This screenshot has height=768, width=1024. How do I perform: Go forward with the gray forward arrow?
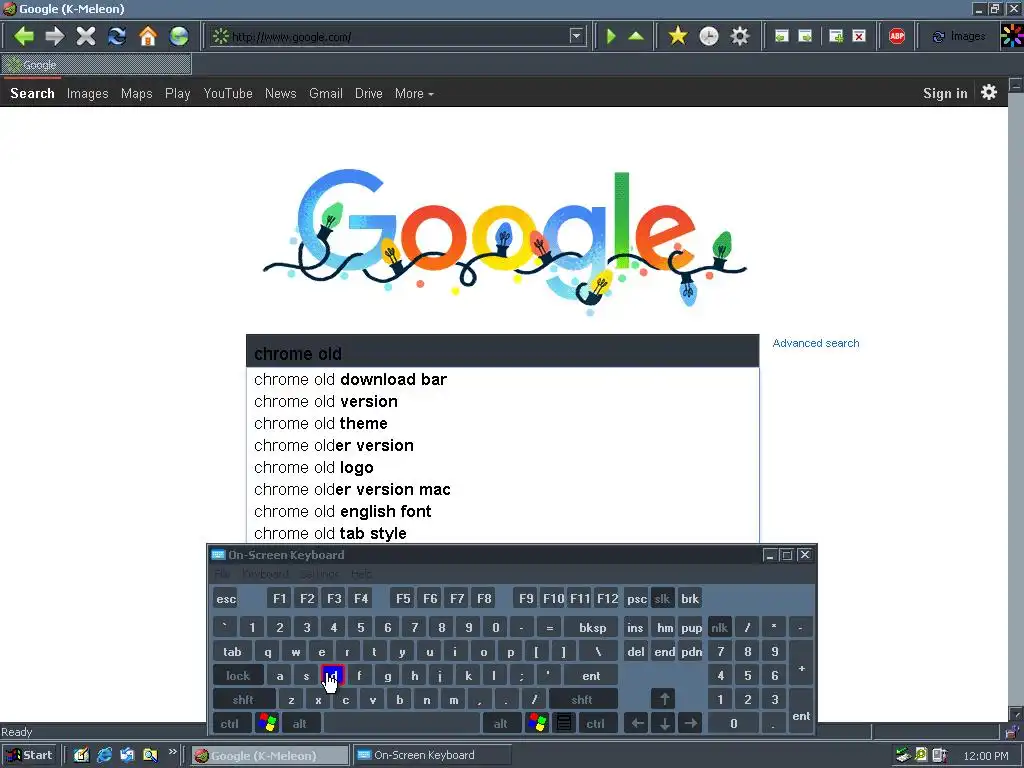tap(55, 36)
